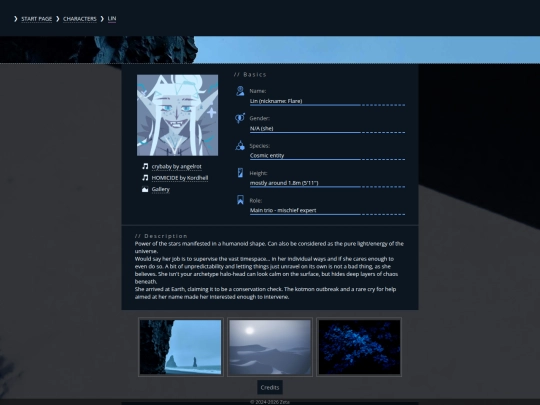
Task: Select the text 'N/A (she)'
Action: (x=261, y=128)
